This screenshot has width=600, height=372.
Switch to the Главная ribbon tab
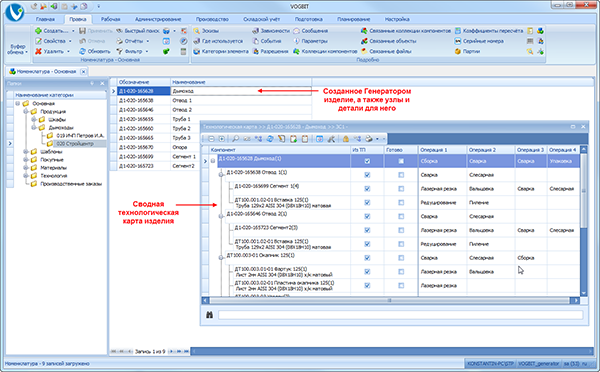point(45,19)
